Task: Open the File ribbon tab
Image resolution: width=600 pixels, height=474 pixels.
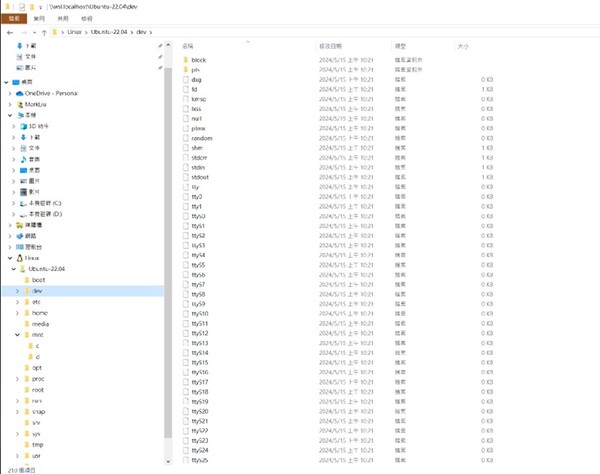Action: 14,18
